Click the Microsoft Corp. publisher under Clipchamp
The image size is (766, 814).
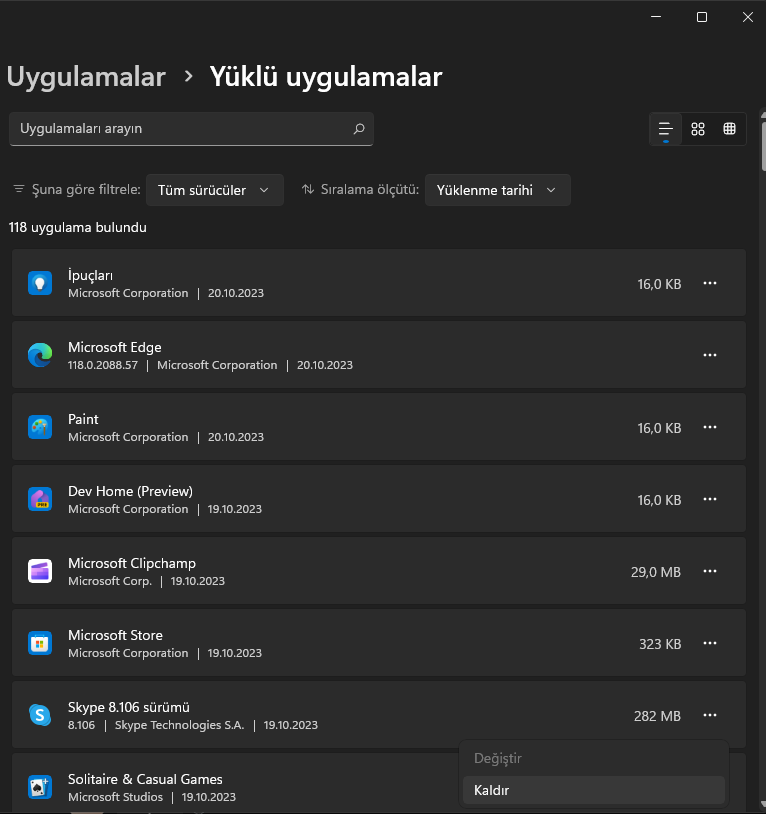click(110, 581)
